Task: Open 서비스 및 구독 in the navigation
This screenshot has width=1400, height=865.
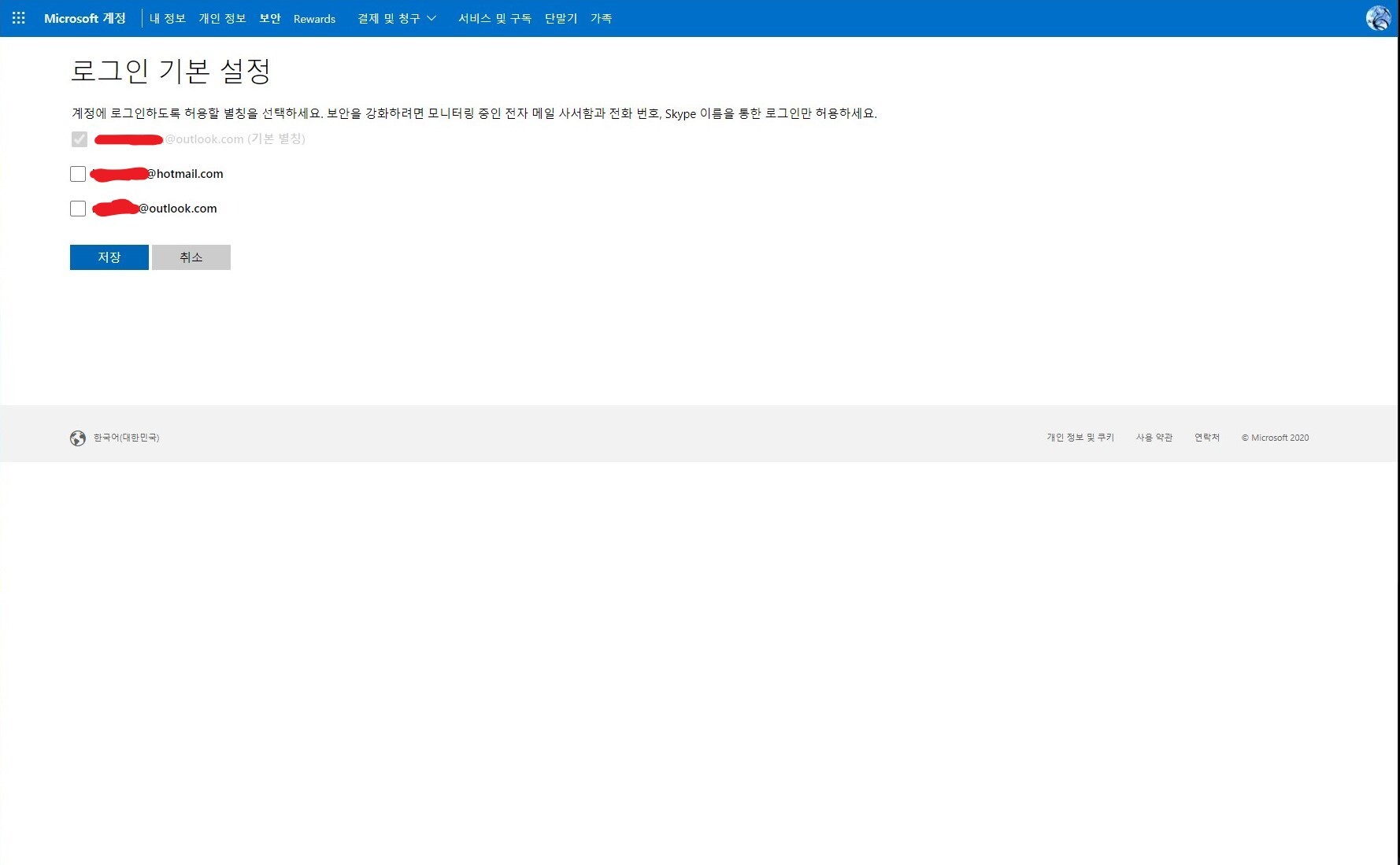Action: pos(494,18)
